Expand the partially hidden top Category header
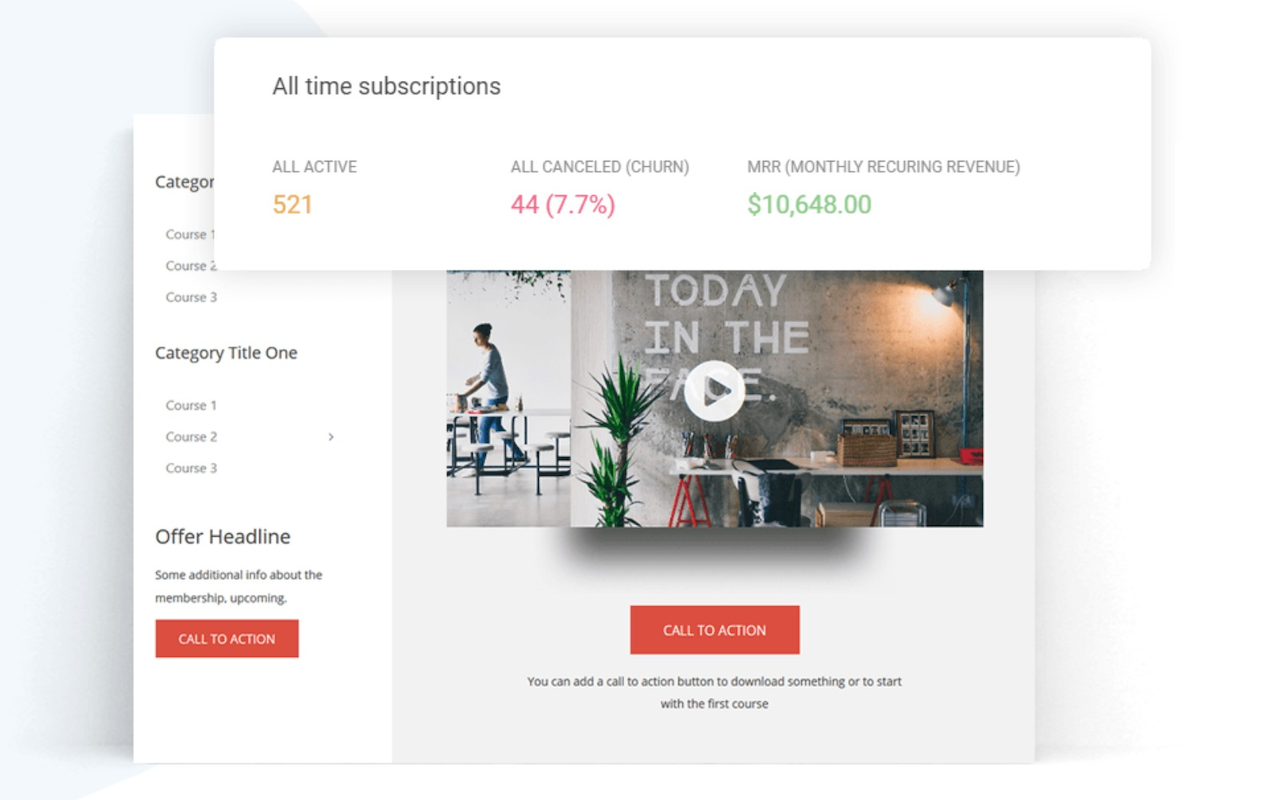This screenshot has height=800, width=1280. [x=185, y=181]
